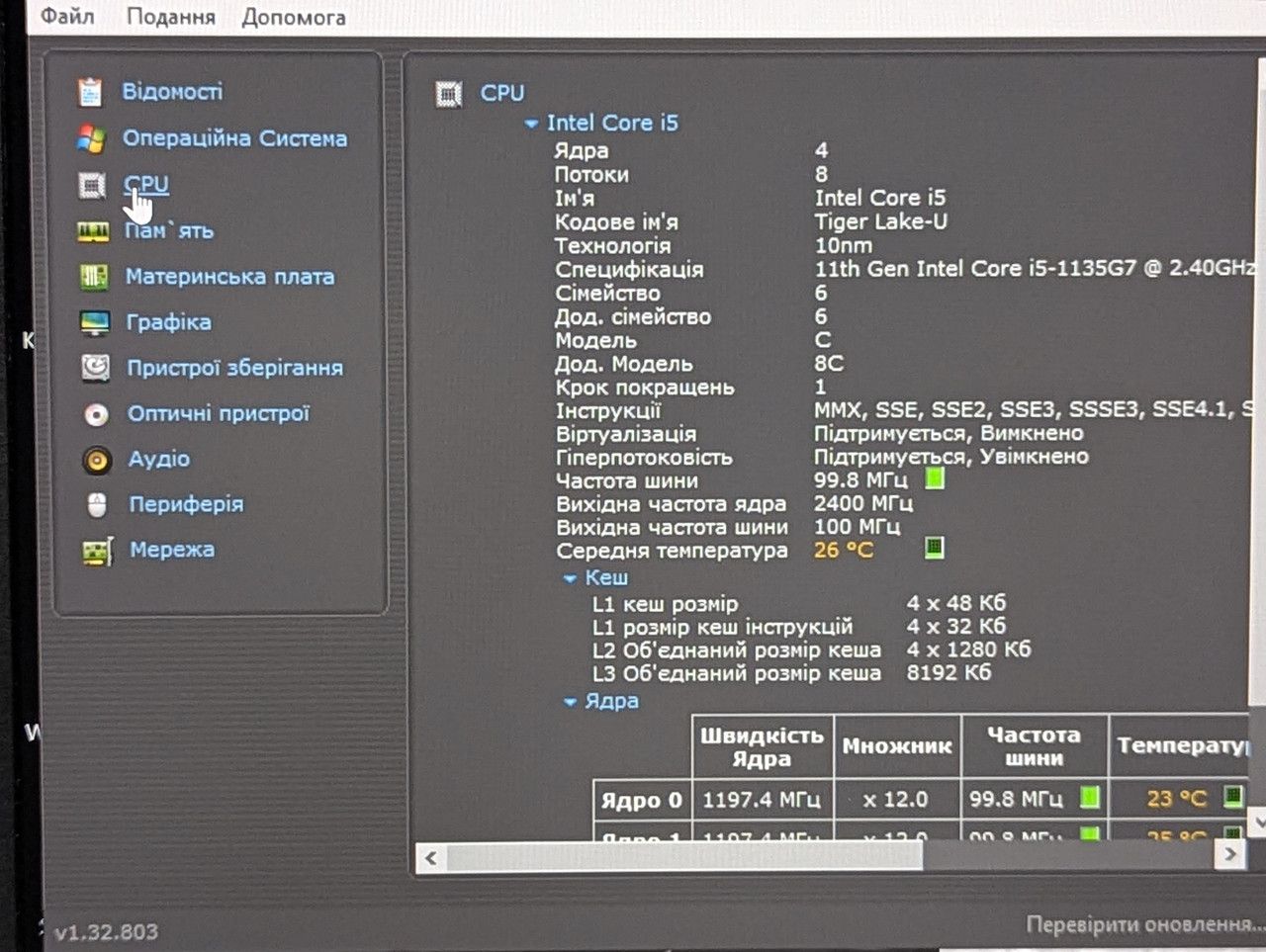Open the Материнська плата icon

(x=94, y=277)
